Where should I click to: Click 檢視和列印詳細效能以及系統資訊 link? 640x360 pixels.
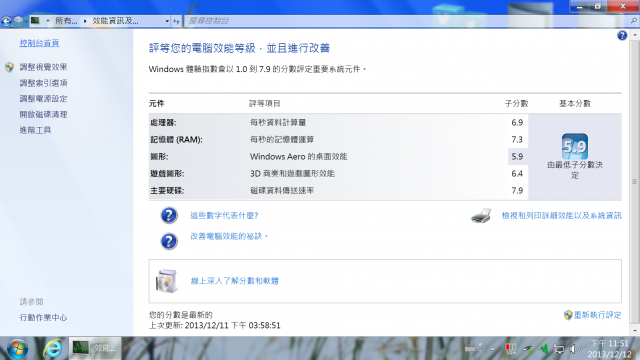[x=562, y=216]
